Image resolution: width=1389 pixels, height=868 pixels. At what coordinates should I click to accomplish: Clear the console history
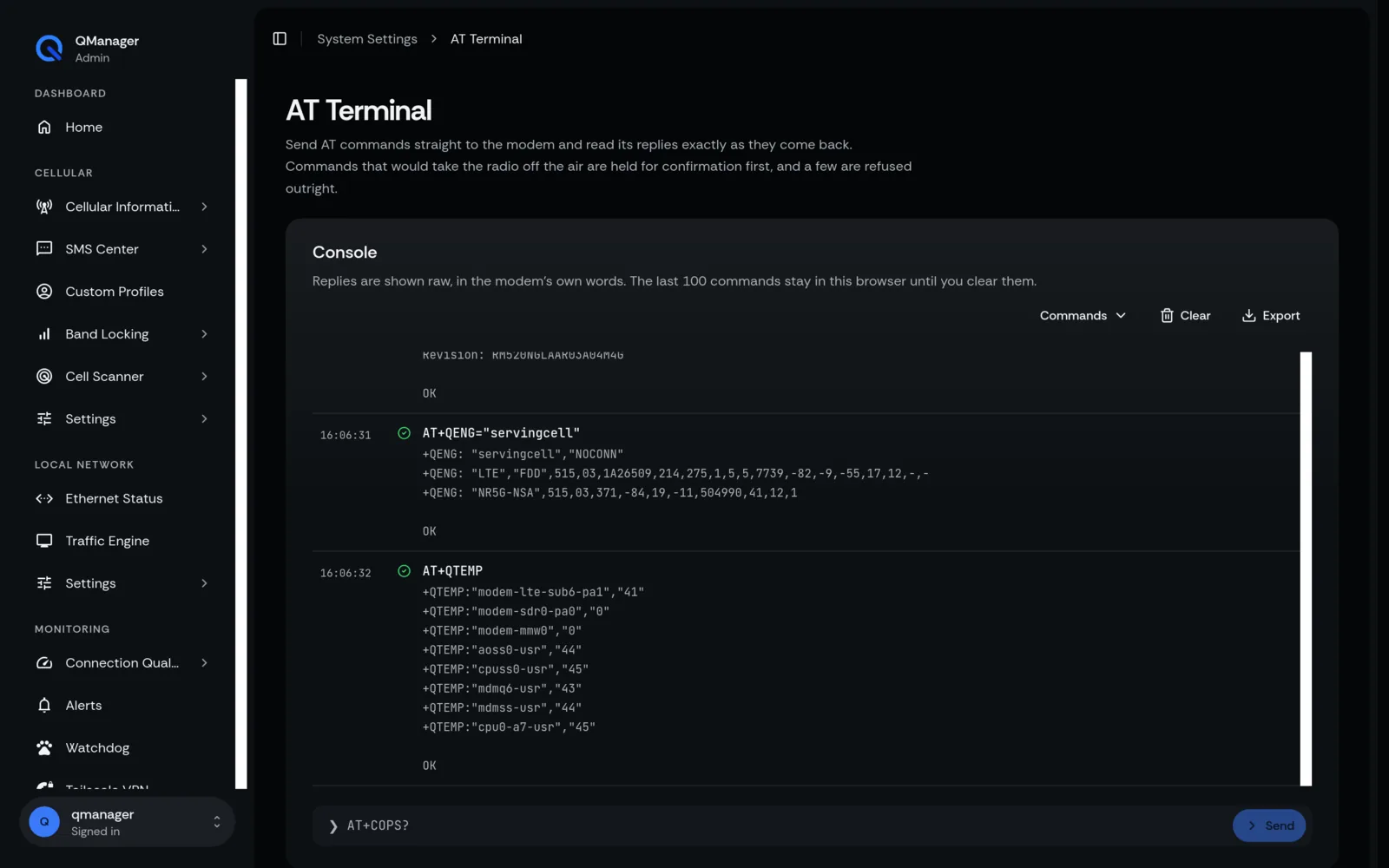click(1185, 316)
